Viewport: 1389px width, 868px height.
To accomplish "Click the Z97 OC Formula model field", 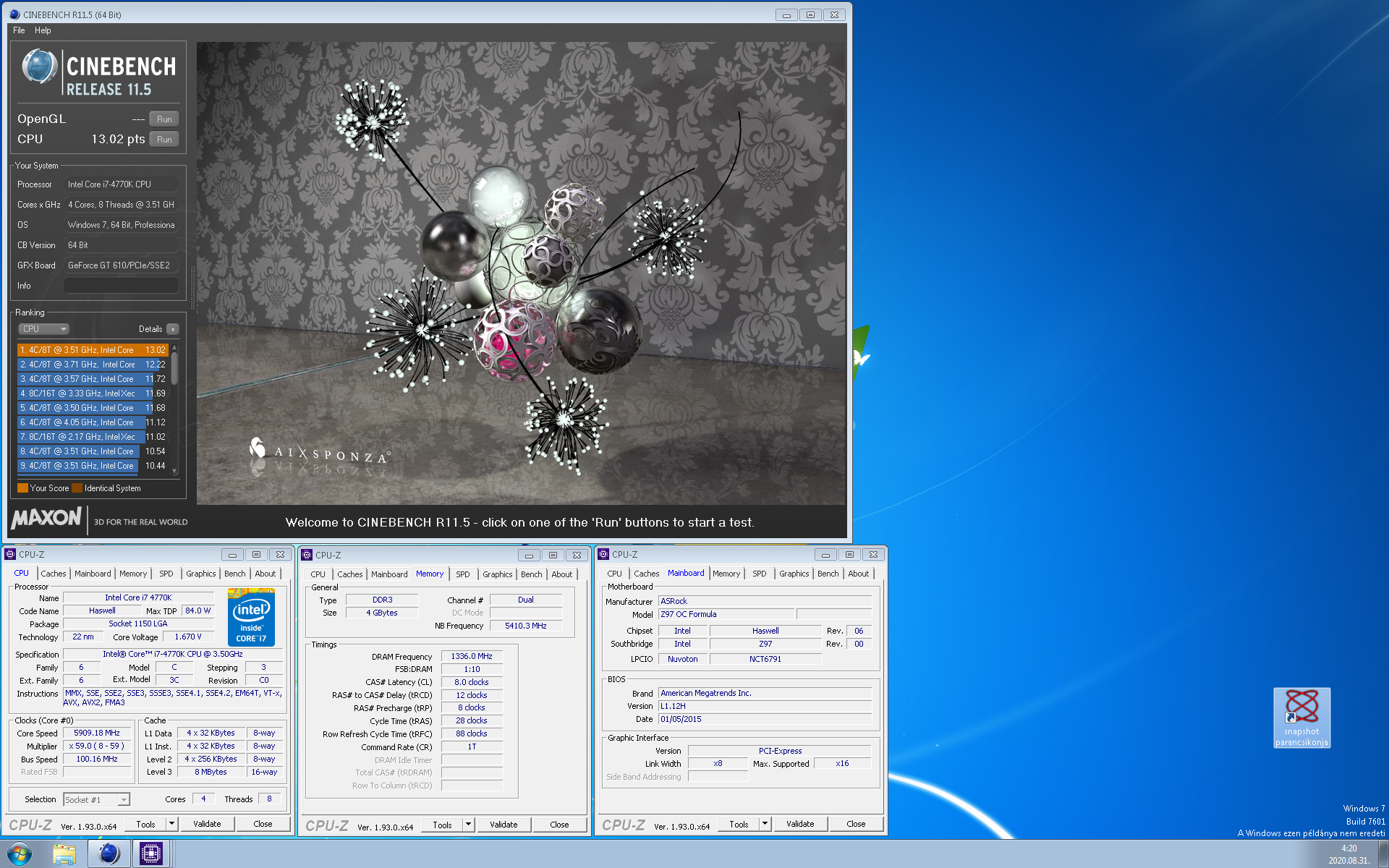I will tap(727, 614).
